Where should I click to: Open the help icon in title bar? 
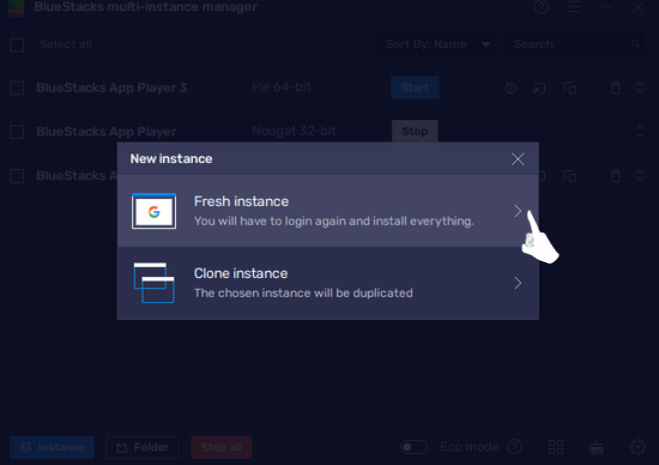point(541,7)
